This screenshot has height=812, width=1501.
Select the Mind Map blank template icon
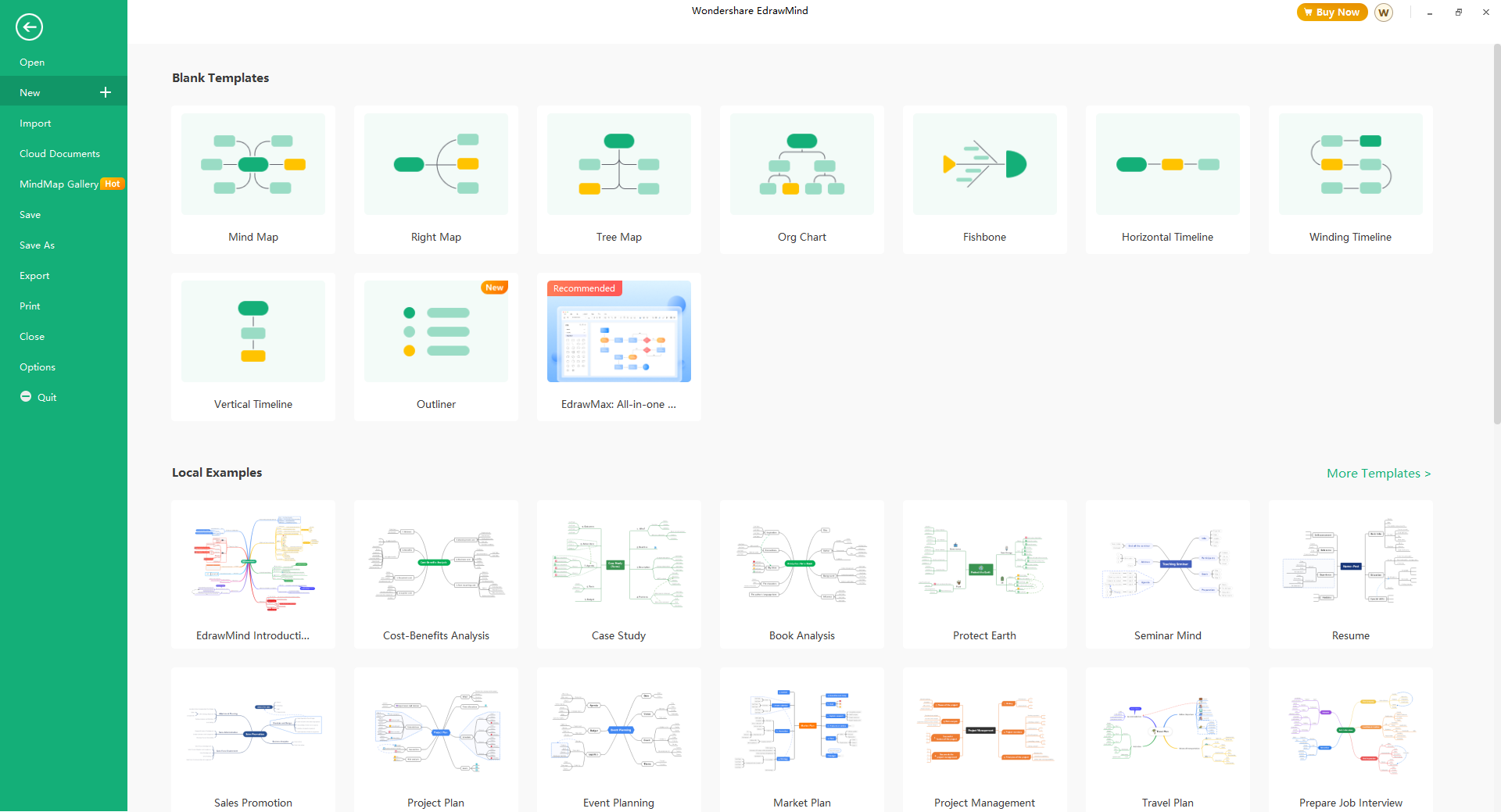253,164
